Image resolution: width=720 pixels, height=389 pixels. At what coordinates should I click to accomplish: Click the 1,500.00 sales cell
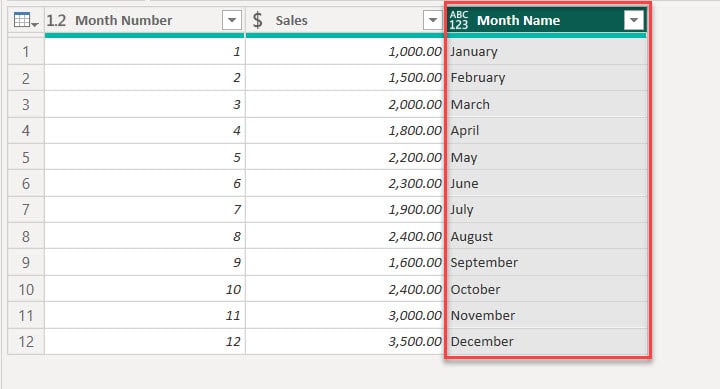click(345, 78)
